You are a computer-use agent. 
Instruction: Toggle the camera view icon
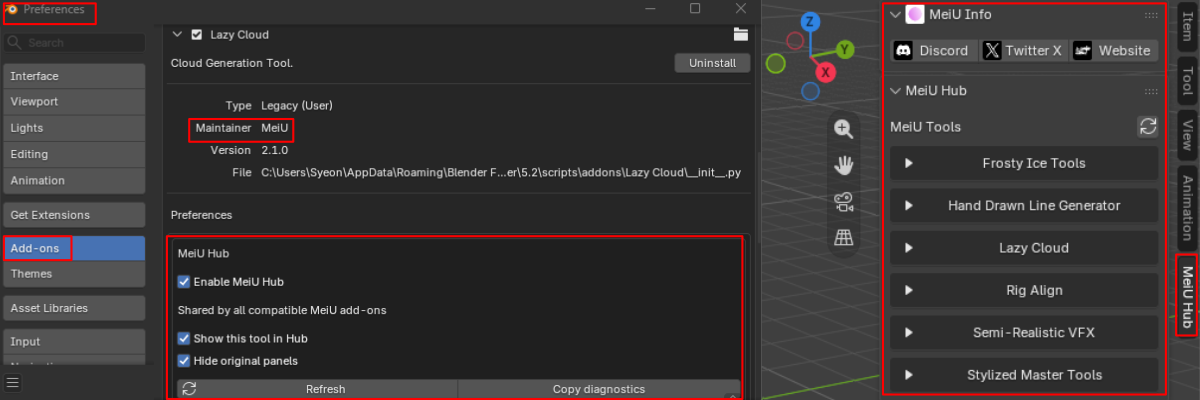tap(843, 201)
